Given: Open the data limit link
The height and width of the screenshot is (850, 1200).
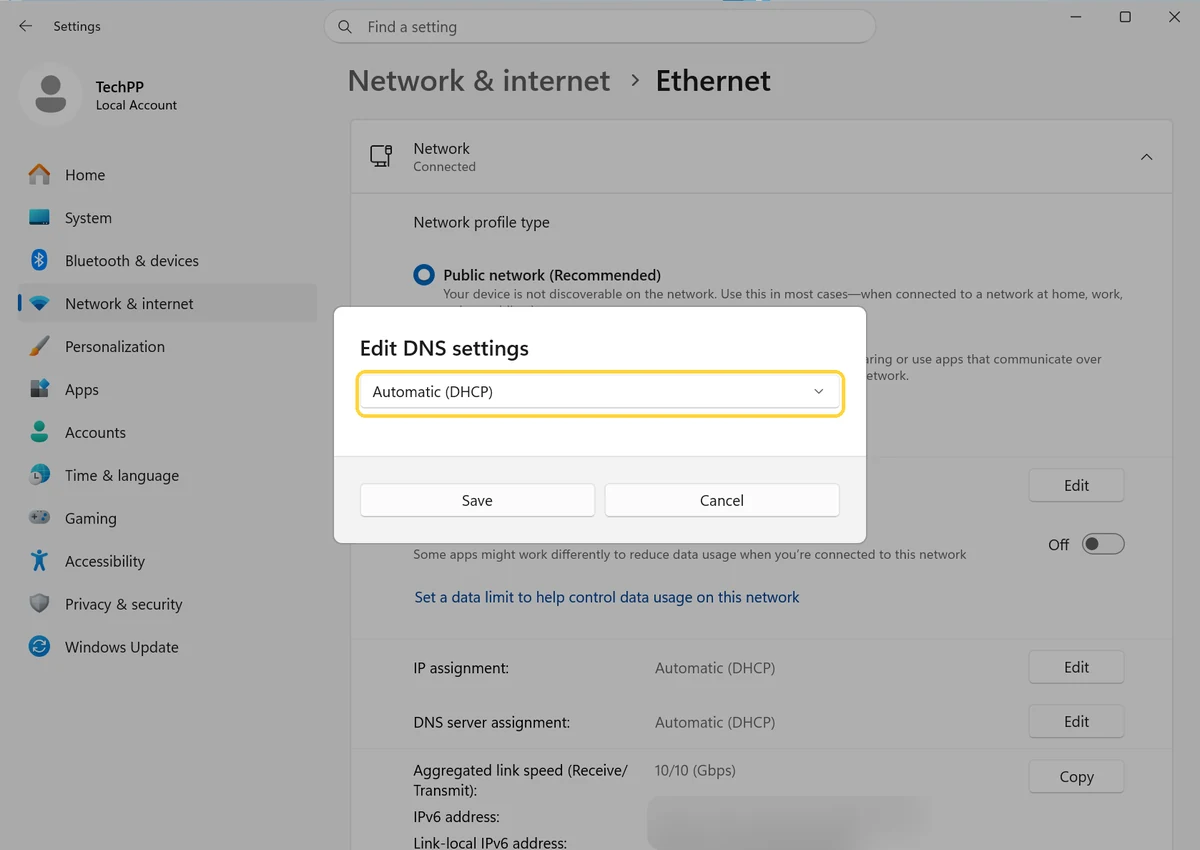Looking at the screenshot, I should pos(607,597).
